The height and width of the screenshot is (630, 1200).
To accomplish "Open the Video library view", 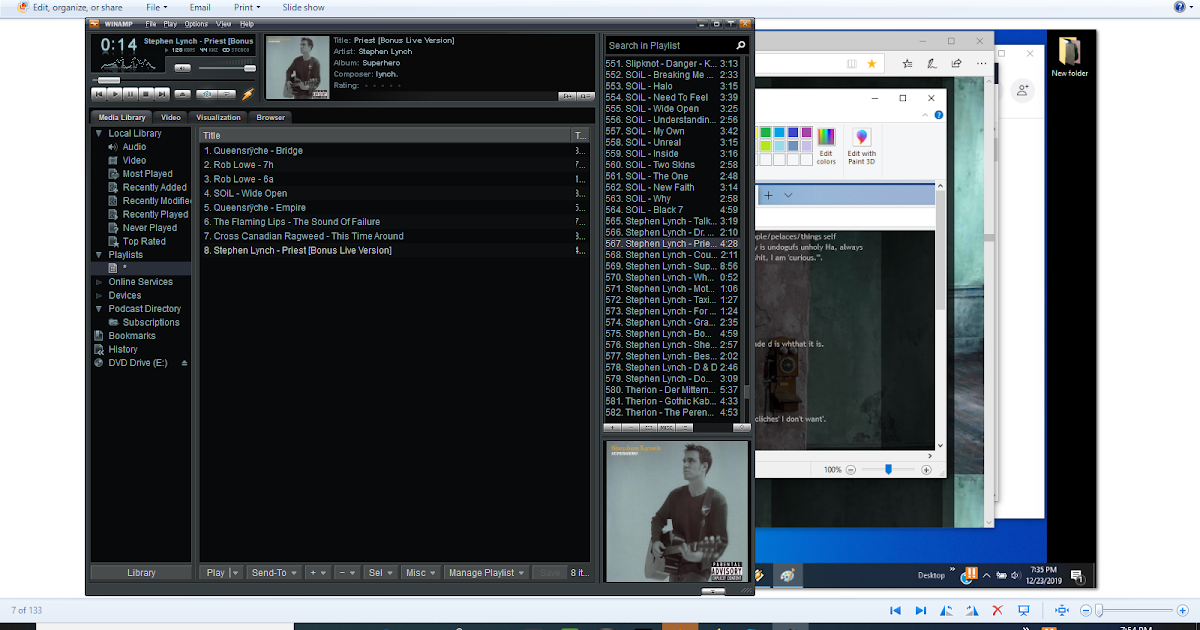I will pyautogui.click(x=134, y=160).
